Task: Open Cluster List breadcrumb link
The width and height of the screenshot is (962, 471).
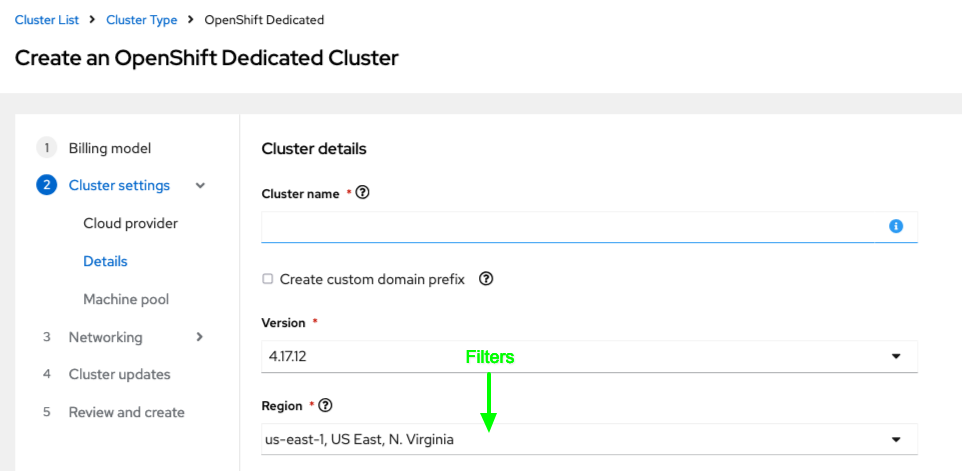Action: point(47,20)
